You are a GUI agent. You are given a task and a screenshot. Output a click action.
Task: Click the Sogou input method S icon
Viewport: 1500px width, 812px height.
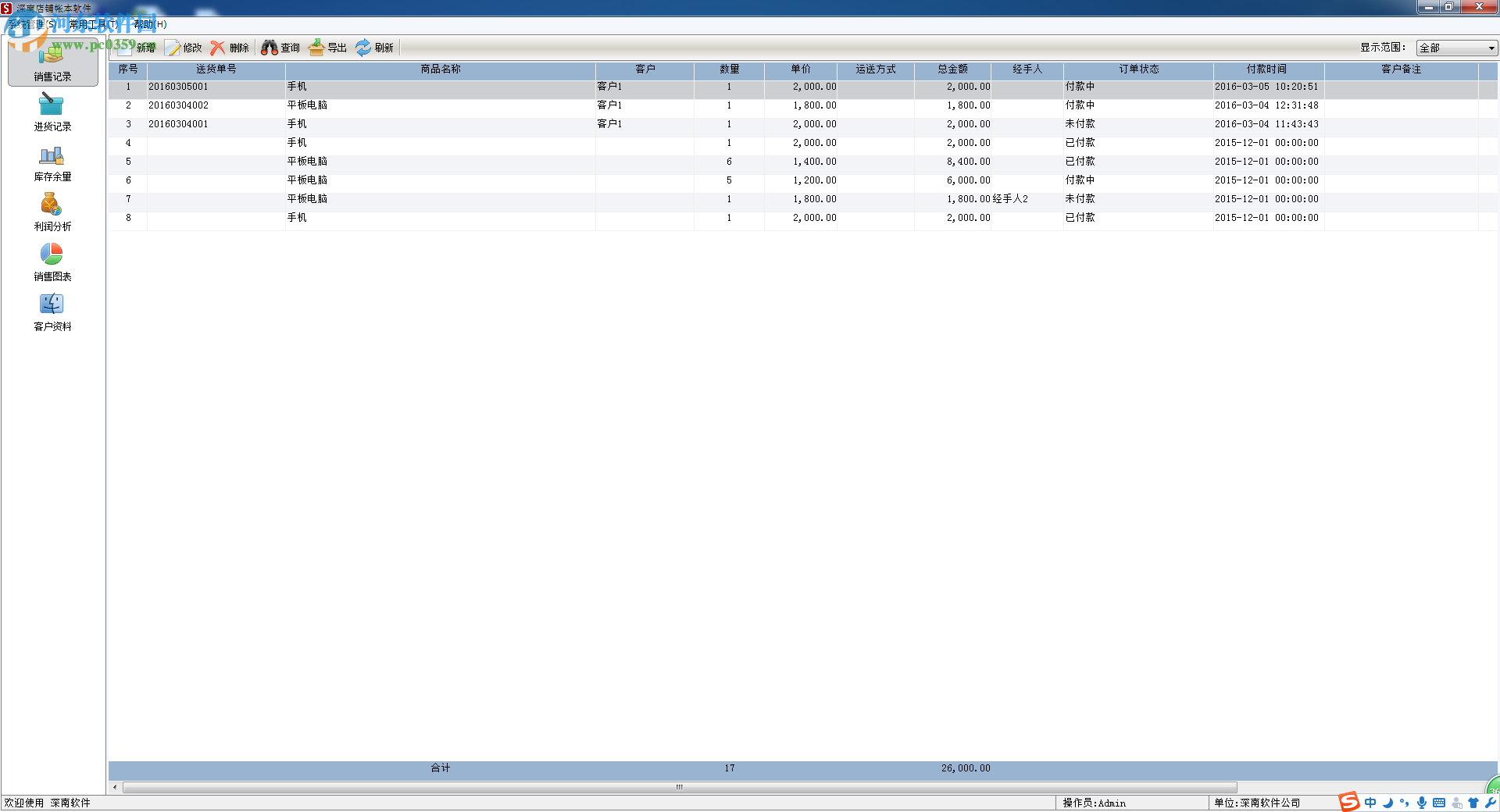pos(1349,802)
